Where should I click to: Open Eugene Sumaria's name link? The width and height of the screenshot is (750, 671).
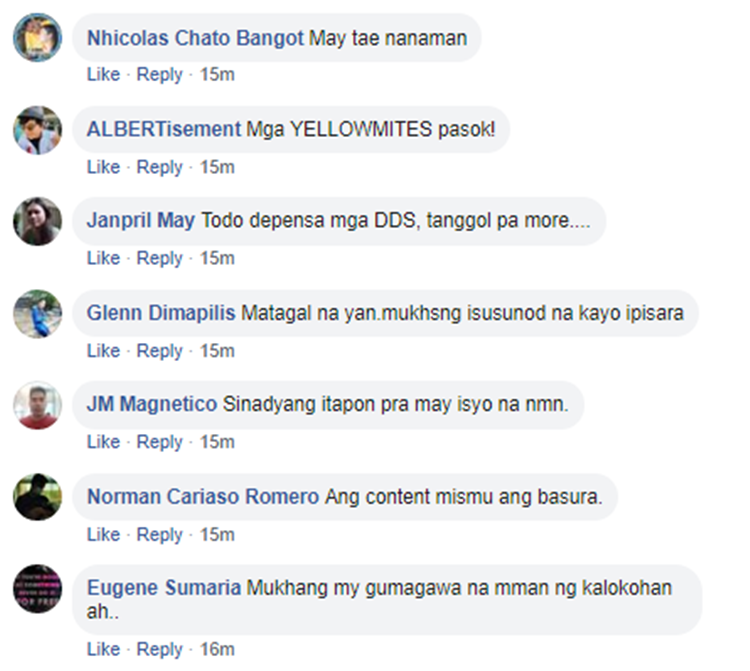pyautogui.click(x=164, y=588)
